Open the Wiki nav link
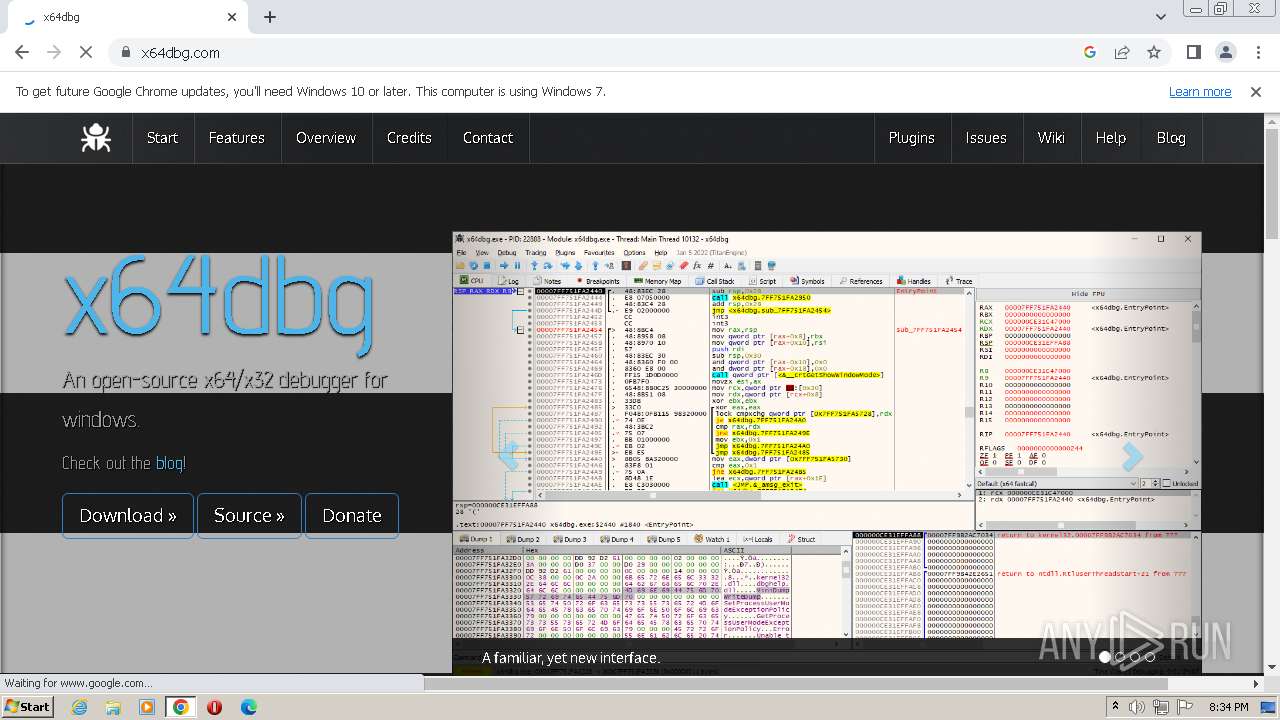This screenshot has height=720, width=1280. point(1051,138)
